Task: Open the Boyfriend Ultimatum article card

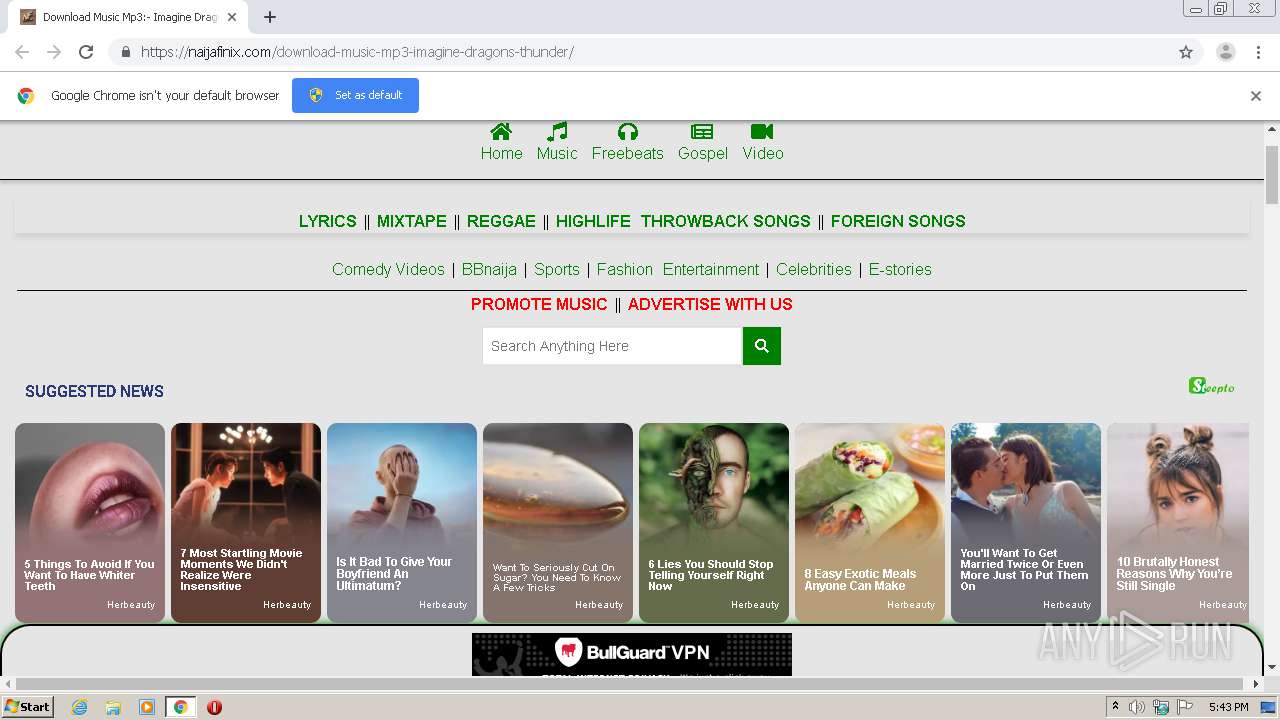Action: 402,522
